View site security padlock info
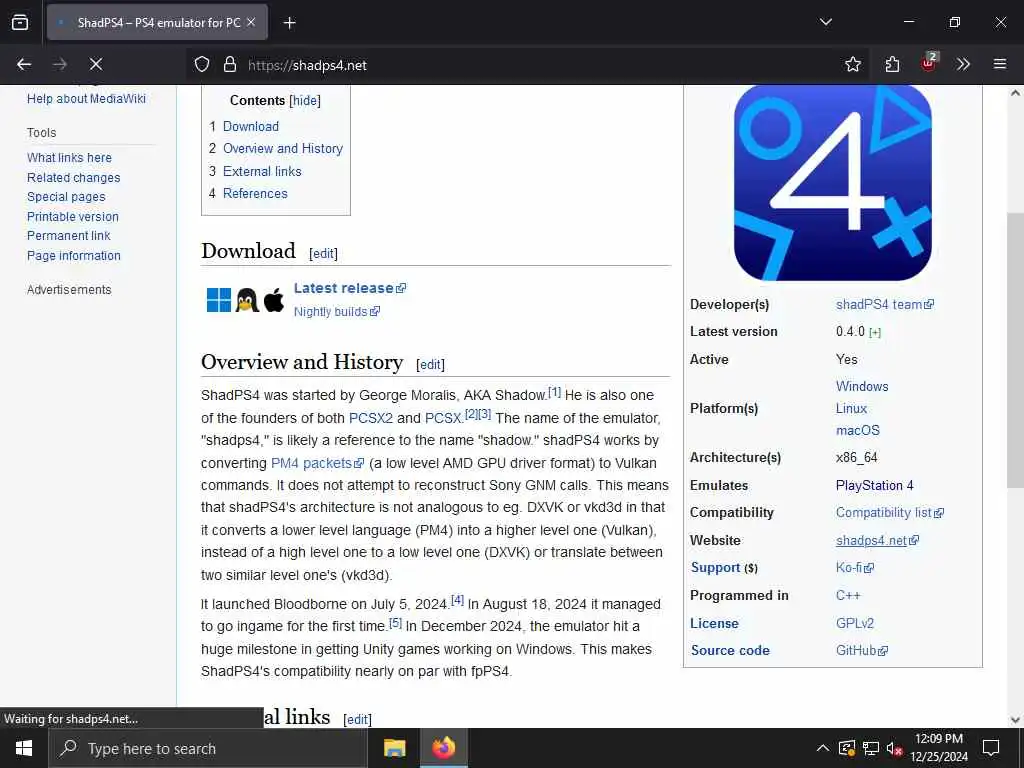The image size is (1024, 768). tap(229, 64)
